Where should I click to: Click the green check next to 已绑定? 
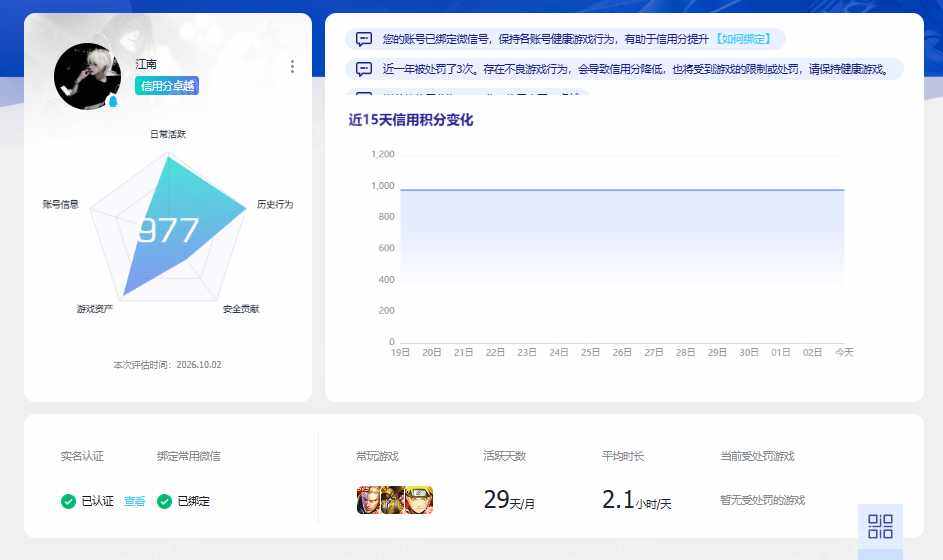165,501
